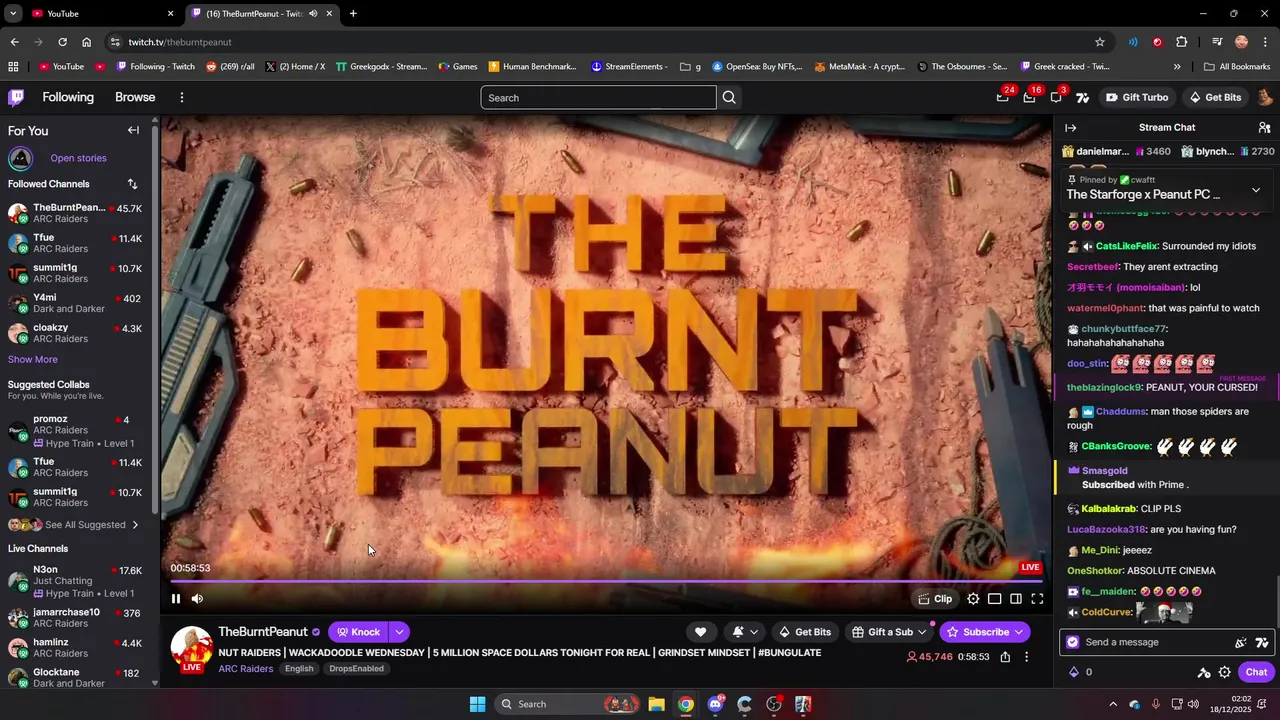Open player settings gear icon
This screenshot has width=1280, height=720.
[x=973, y=599]
